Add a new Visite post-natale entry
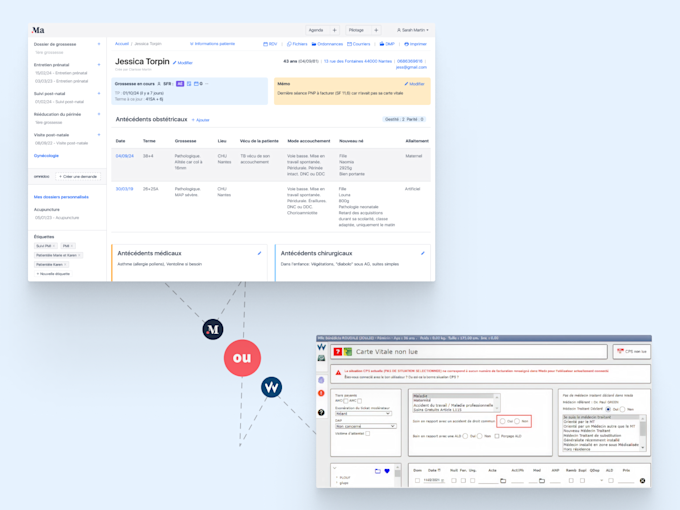The height and width of the screenshot is (510, 680). (x=99, y=135)
